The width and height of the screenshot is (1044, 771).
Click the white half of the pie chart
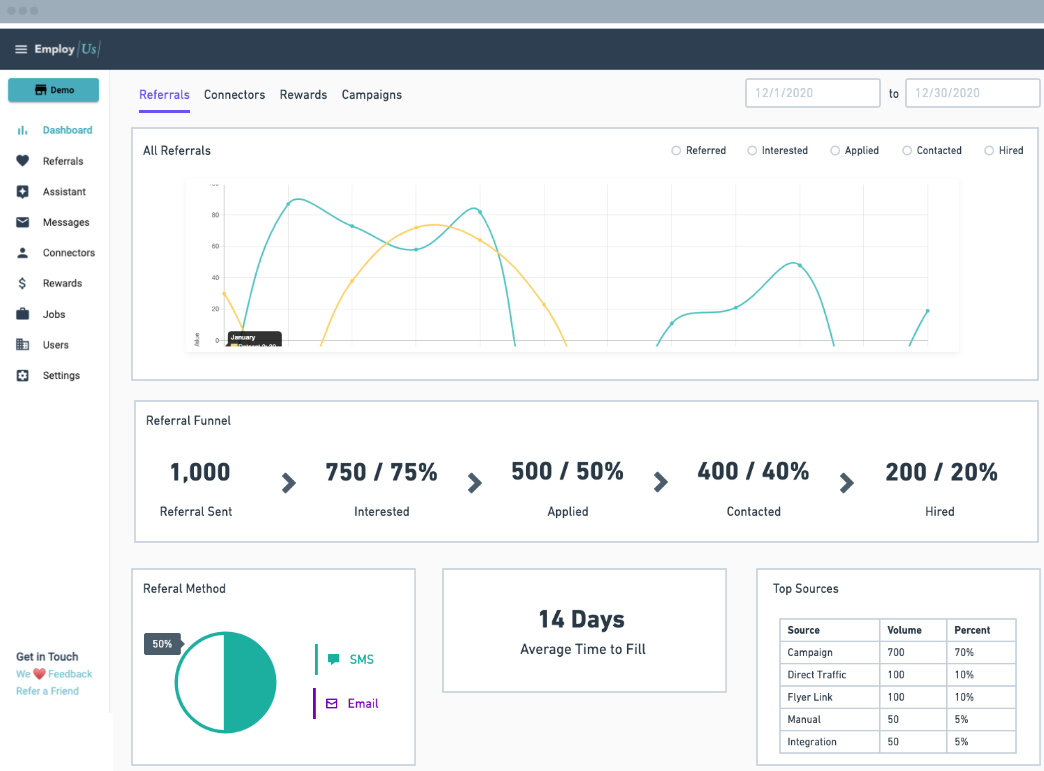pos(200,682)
